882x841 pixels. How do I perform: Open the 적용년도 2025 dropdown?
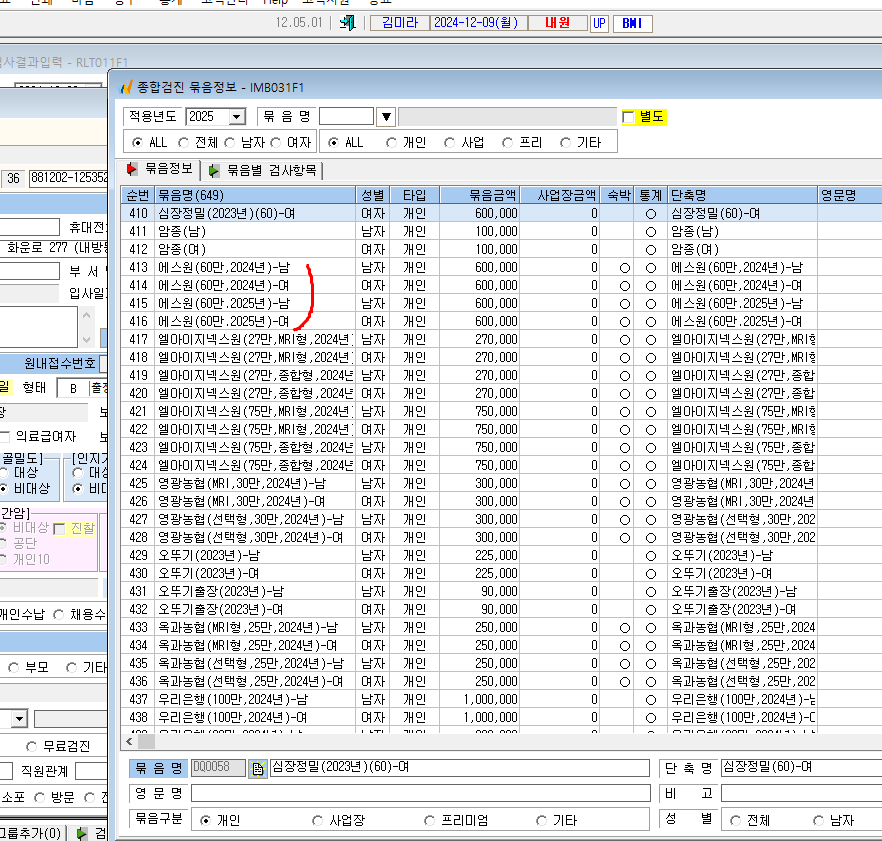[237, 116]
